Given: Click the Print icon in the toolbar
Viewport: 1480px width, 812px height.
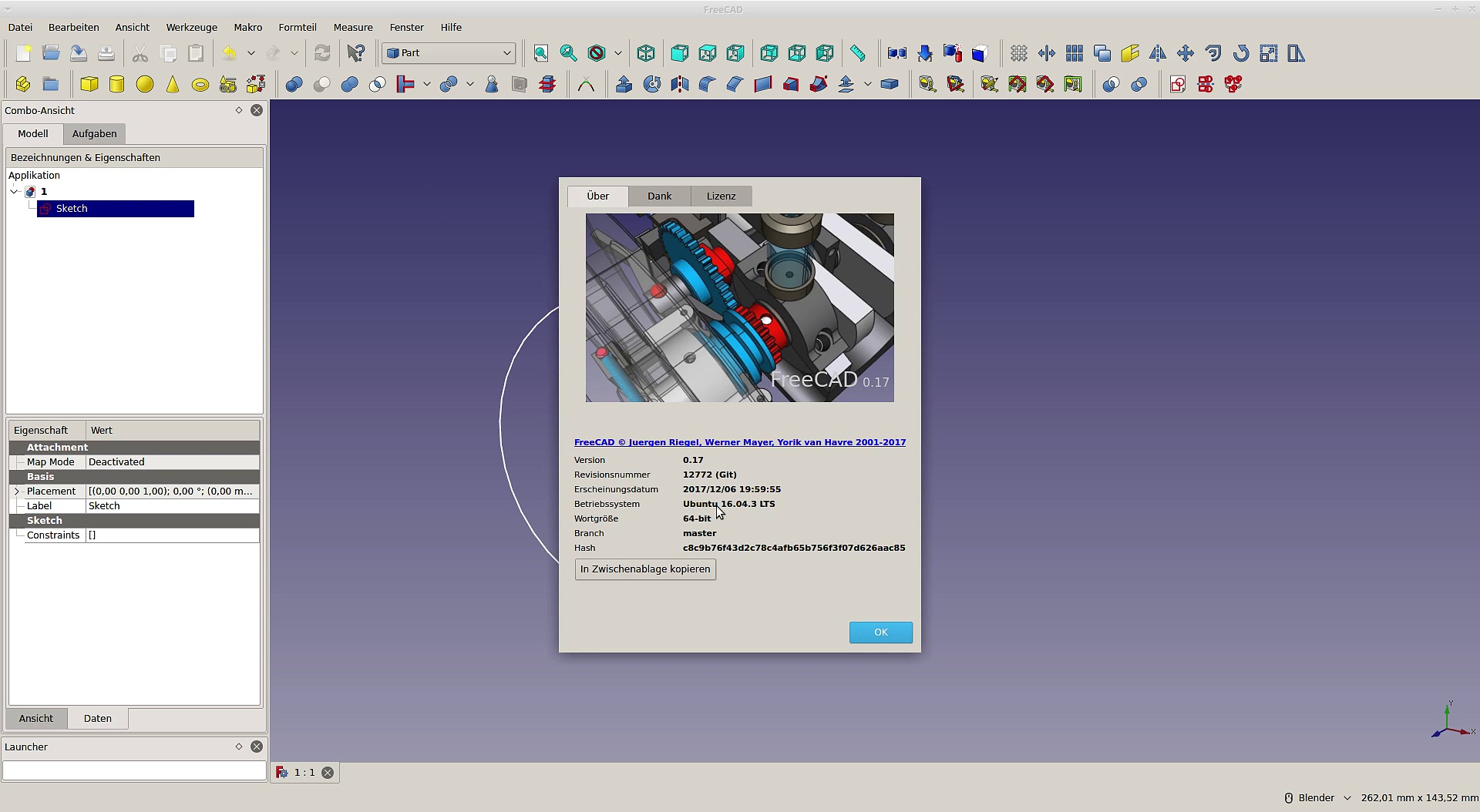Looking at the screenshot, I should (106, 53).
